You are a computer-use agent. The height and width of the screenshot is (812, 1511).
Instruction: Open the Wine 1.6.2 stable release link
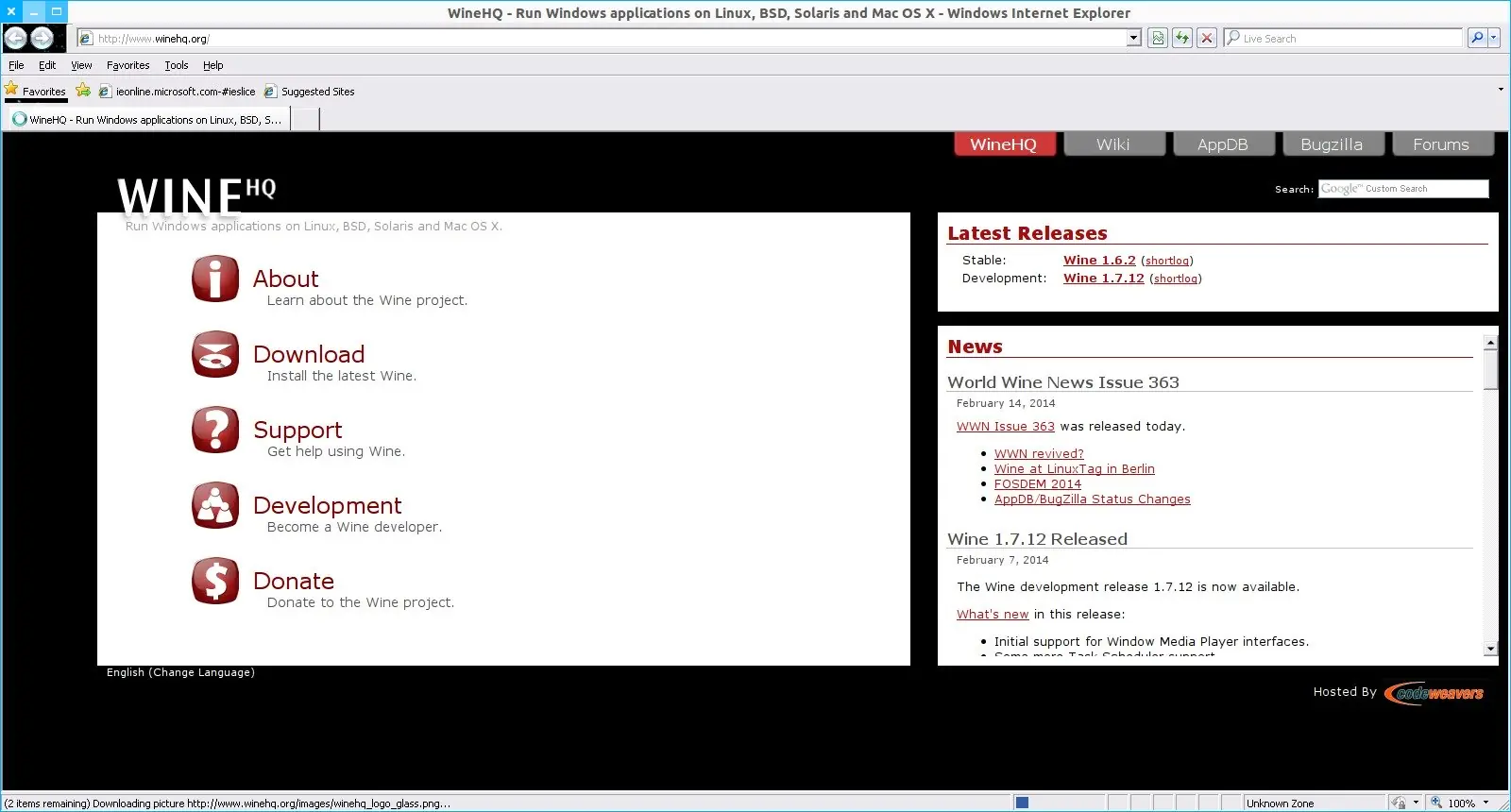click(1099, 261)
